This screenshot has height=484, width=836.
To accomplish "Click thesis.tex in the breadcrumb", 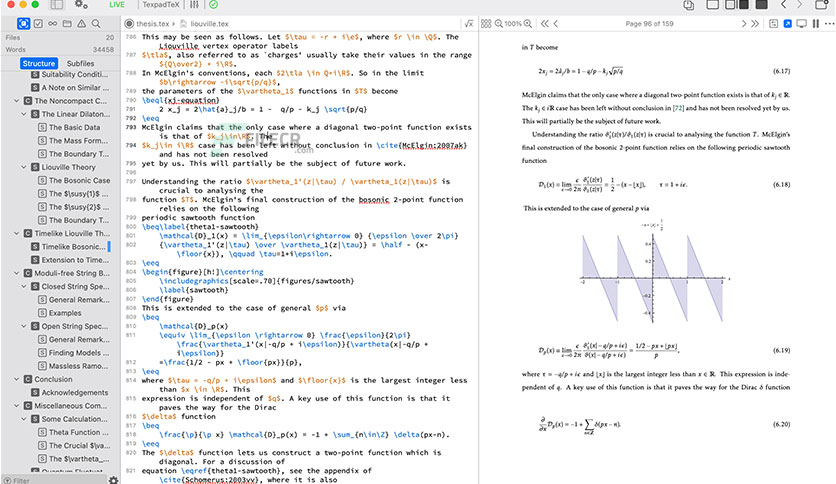I will point(152,23).
